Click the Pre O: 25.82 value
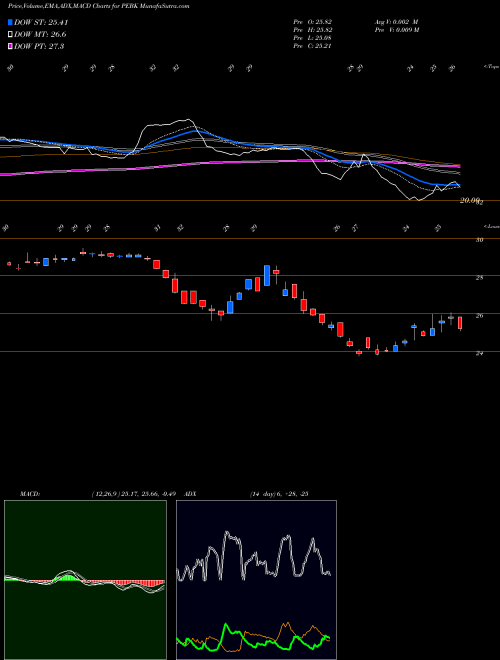The width and height of the screenshot is (500, 660). coord(314,22)
